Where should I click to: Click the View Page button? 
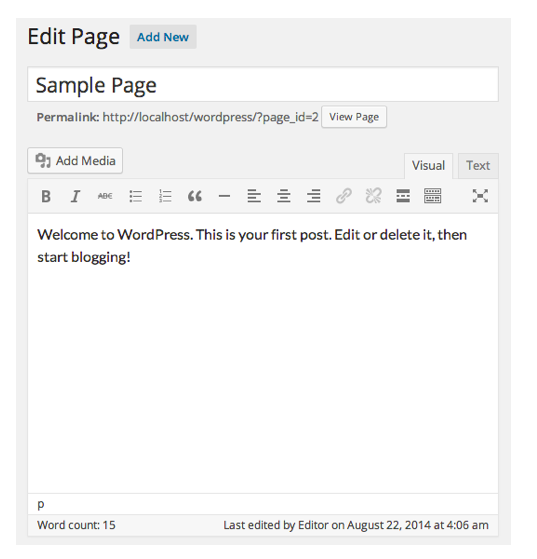point(354,117)
